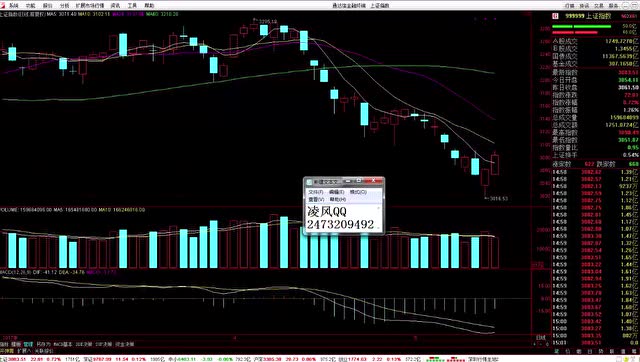Open the 帮助 menu in the top menu bar

149,5
